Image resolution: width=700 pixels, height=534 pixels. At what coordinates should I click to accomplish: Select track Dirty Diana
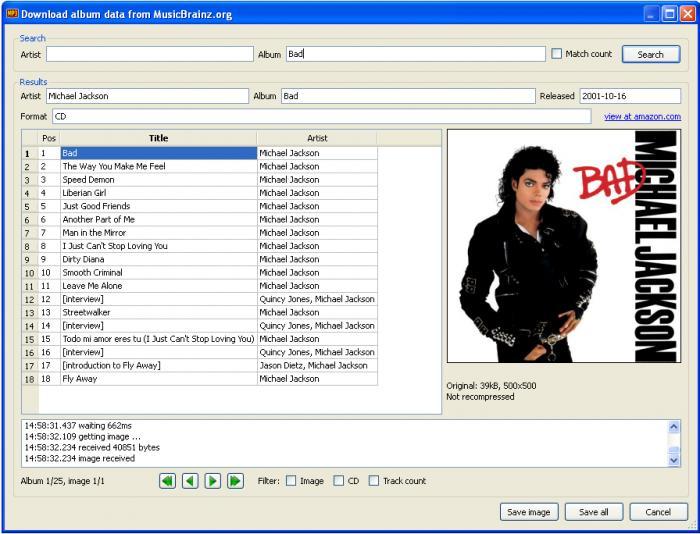pyautogui.click(x=158, y=259)
